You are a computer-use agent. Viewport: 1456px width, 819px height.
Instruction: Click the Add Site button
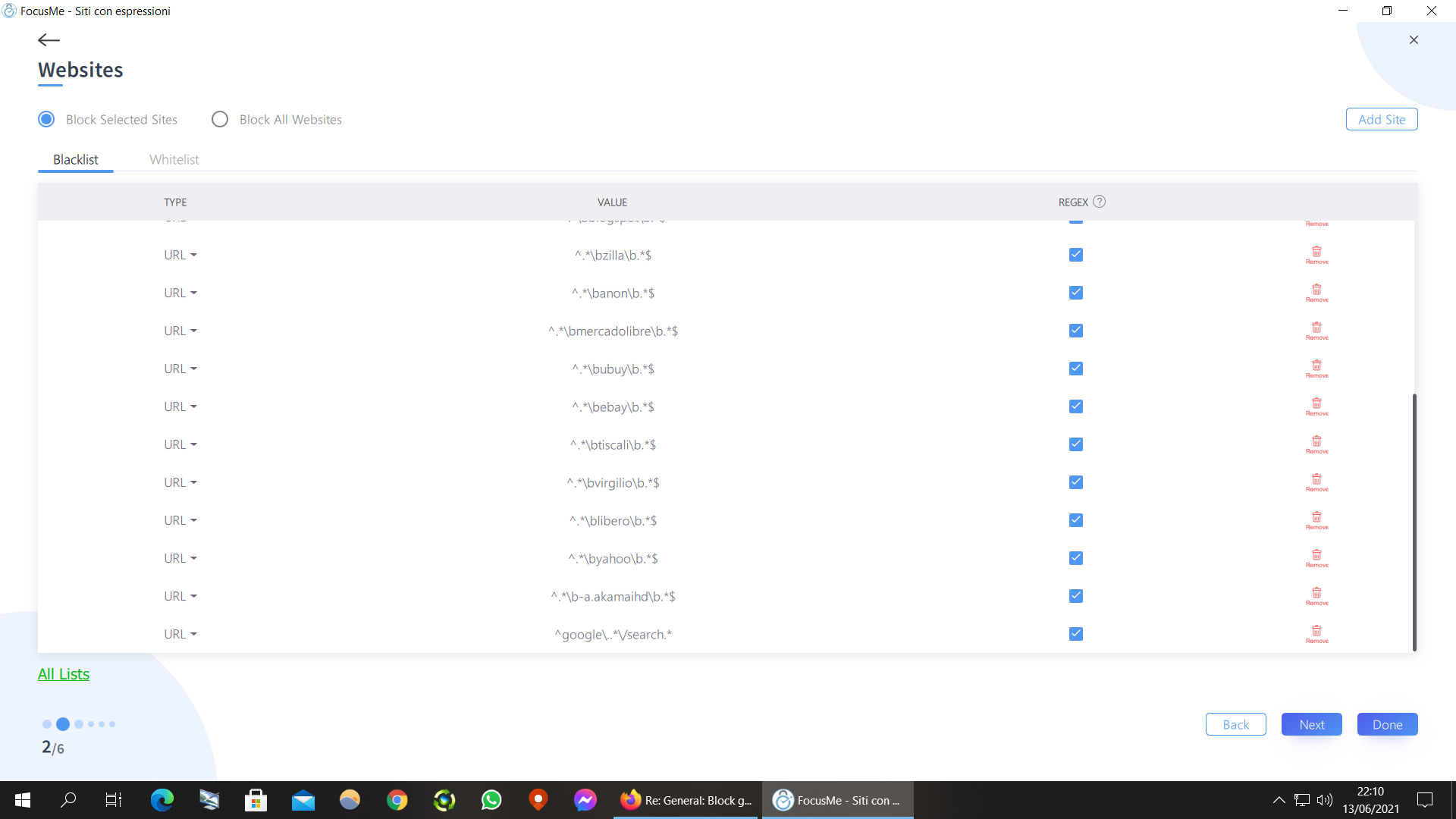(x=1382, y=119)
